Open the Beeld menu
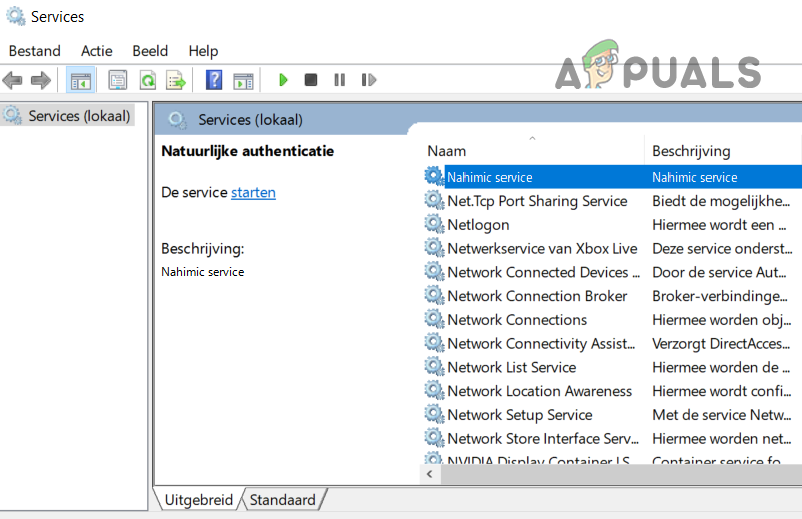Viewport: 802px width, 519px height. (150, 51)
